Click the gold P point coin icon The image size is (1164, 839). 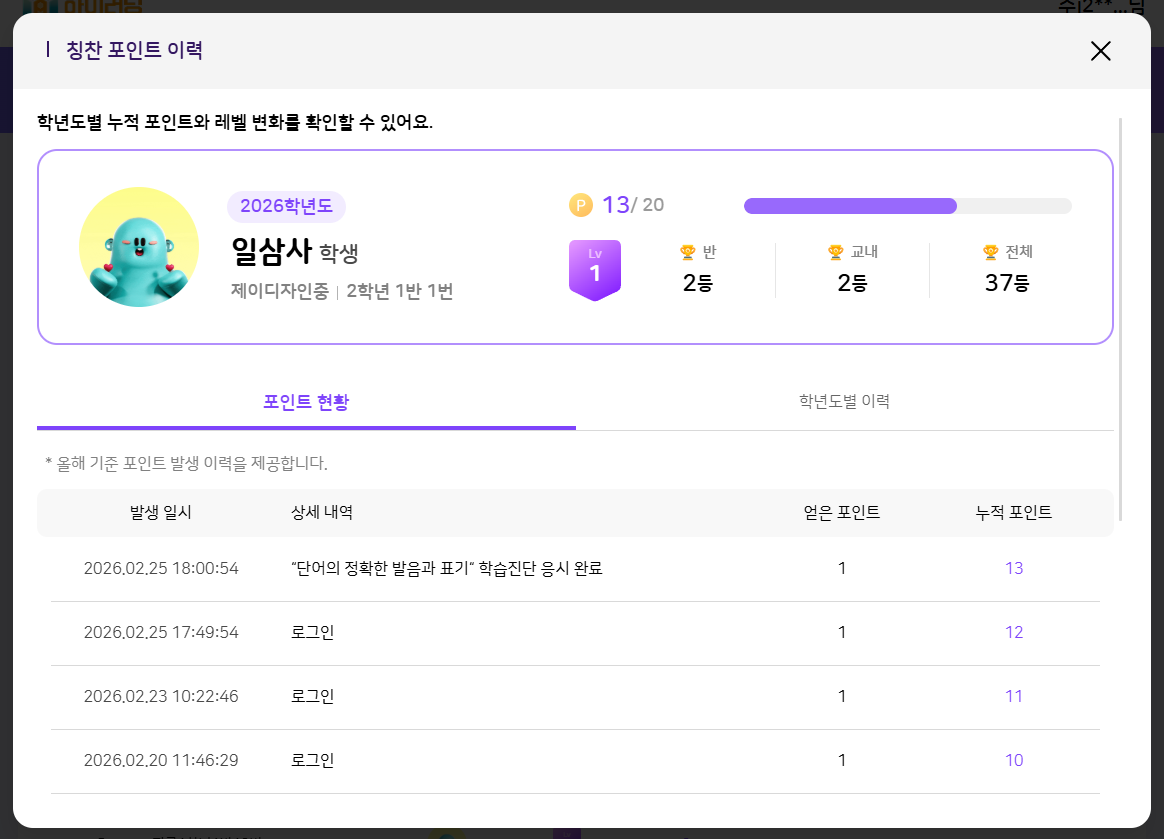click(x=581, y=205)
